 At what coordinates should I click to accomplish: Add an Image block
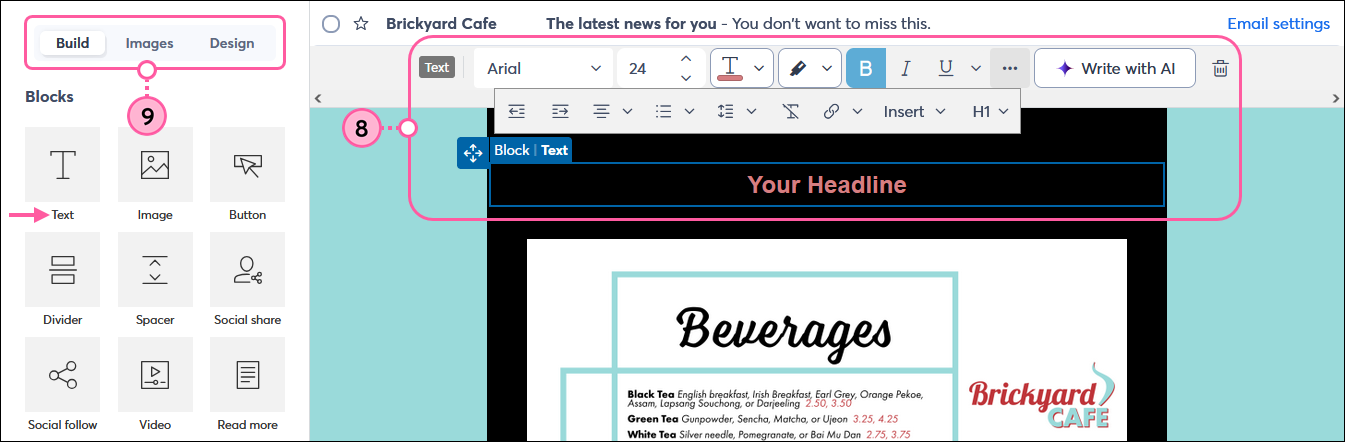pos(155,165)
